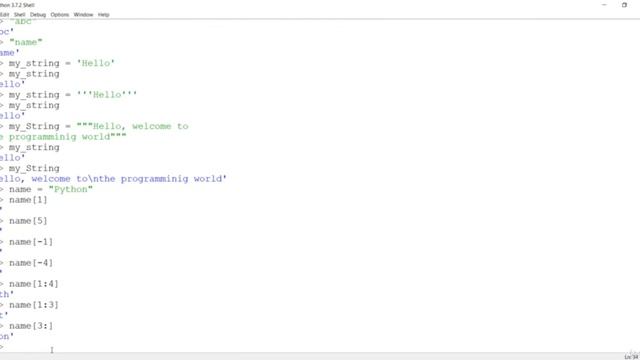
Task: Open the Debug menu
Action: click(38, 15)
